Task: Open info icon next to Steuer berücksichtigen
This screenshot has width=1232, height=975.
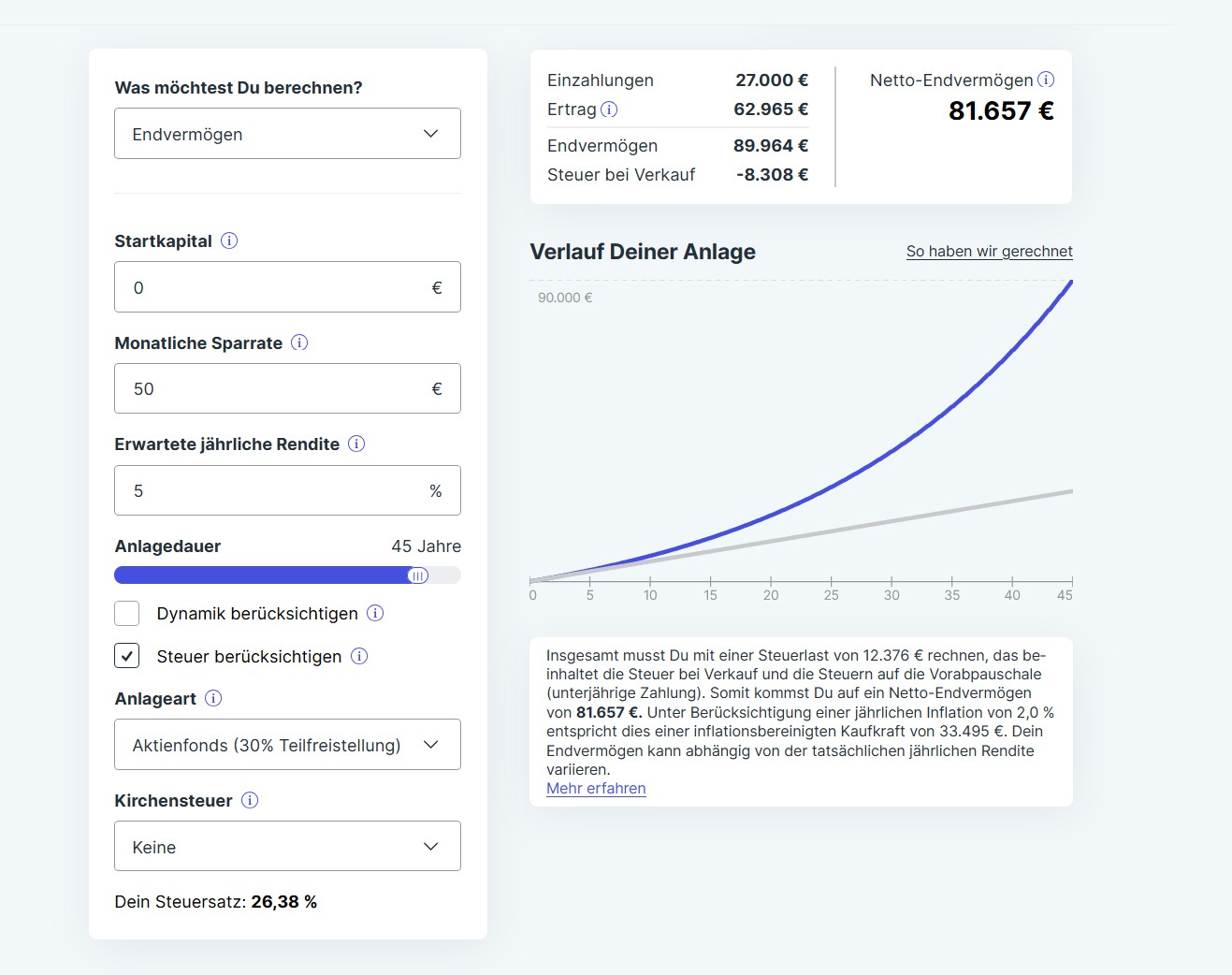Action: [x=359, y=656]
